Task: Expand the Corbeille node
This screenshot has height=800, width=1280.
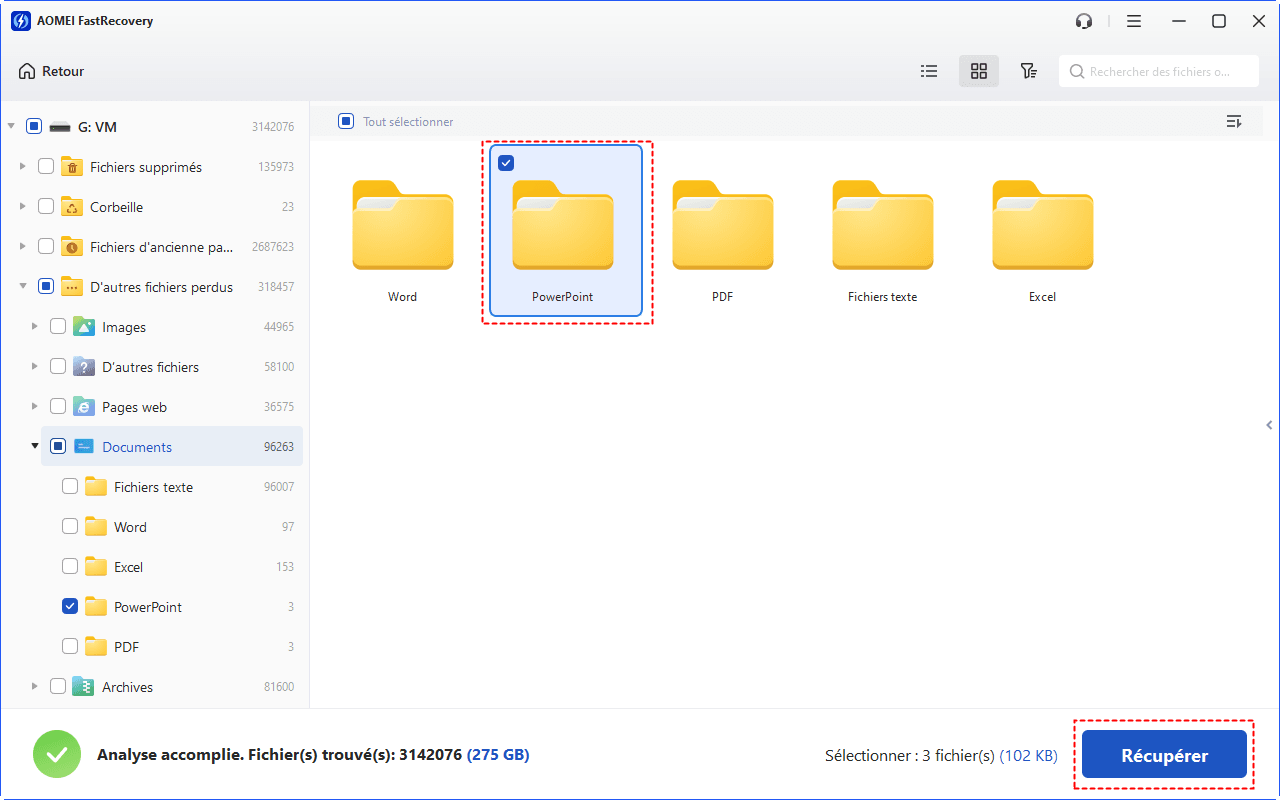Action: pos(23,207)
